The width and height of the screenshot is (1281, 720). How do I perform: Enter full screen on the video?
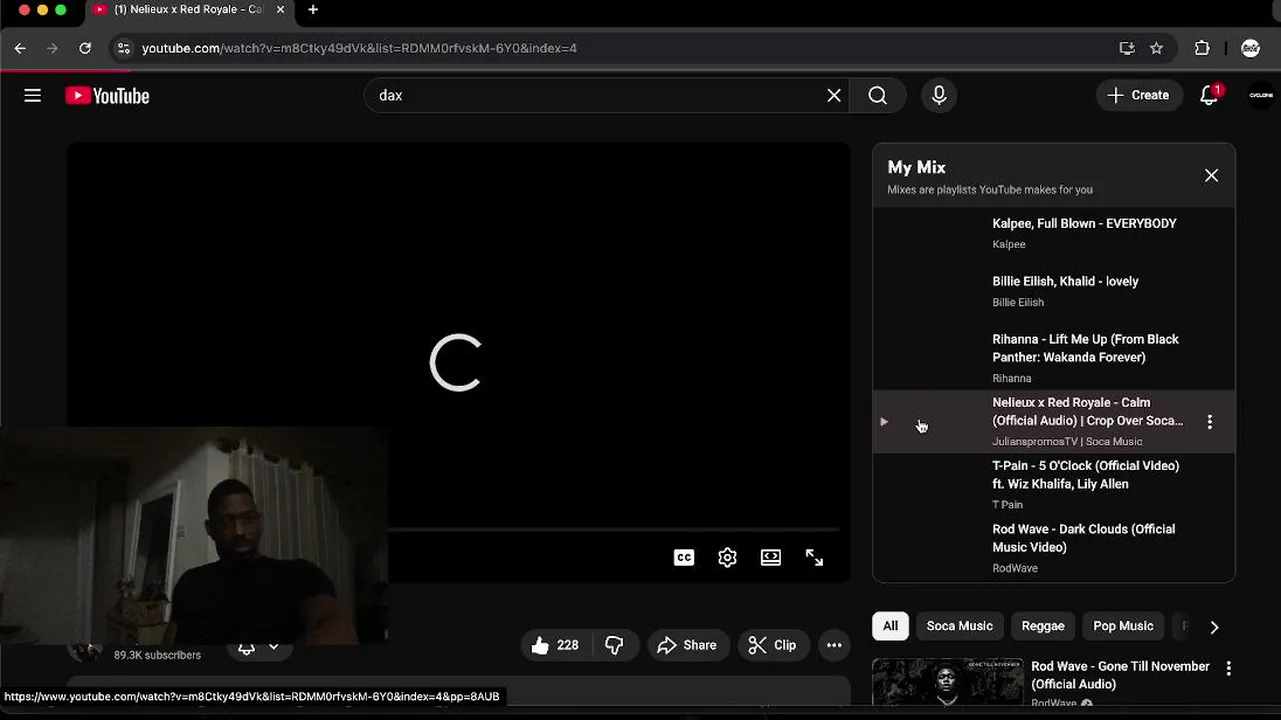pyautogui.click(x=815, y=558)
